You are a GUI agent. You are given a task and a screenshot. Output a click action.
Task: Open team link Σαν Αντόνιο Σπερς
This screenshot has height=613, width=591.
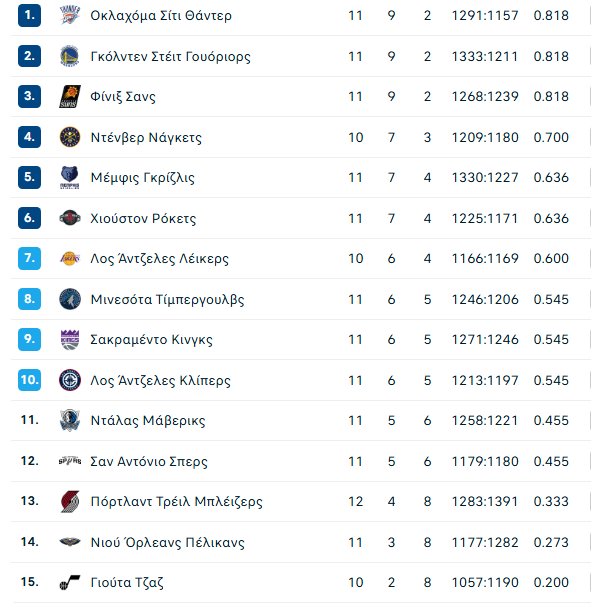coord(149,461)
